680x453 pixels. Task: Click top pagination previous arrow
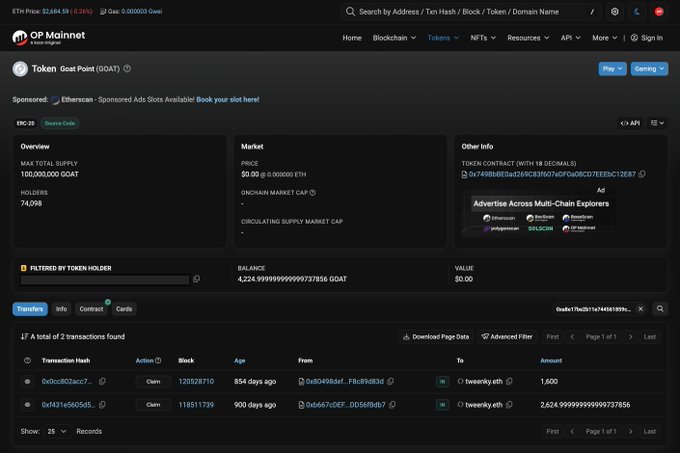[572, 337]
